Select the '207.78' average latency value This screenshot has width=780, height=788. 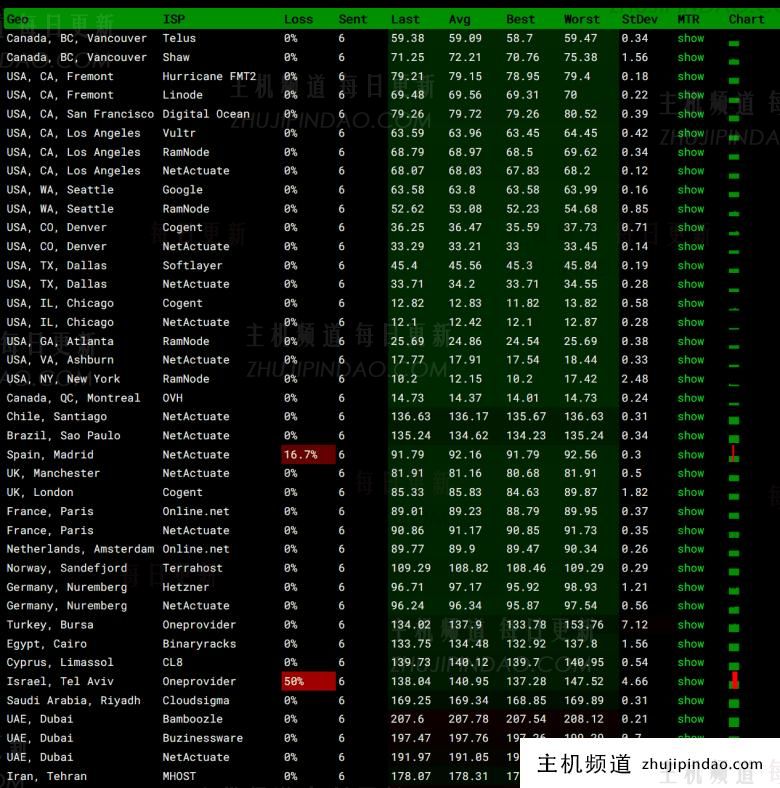click(468, 720)
